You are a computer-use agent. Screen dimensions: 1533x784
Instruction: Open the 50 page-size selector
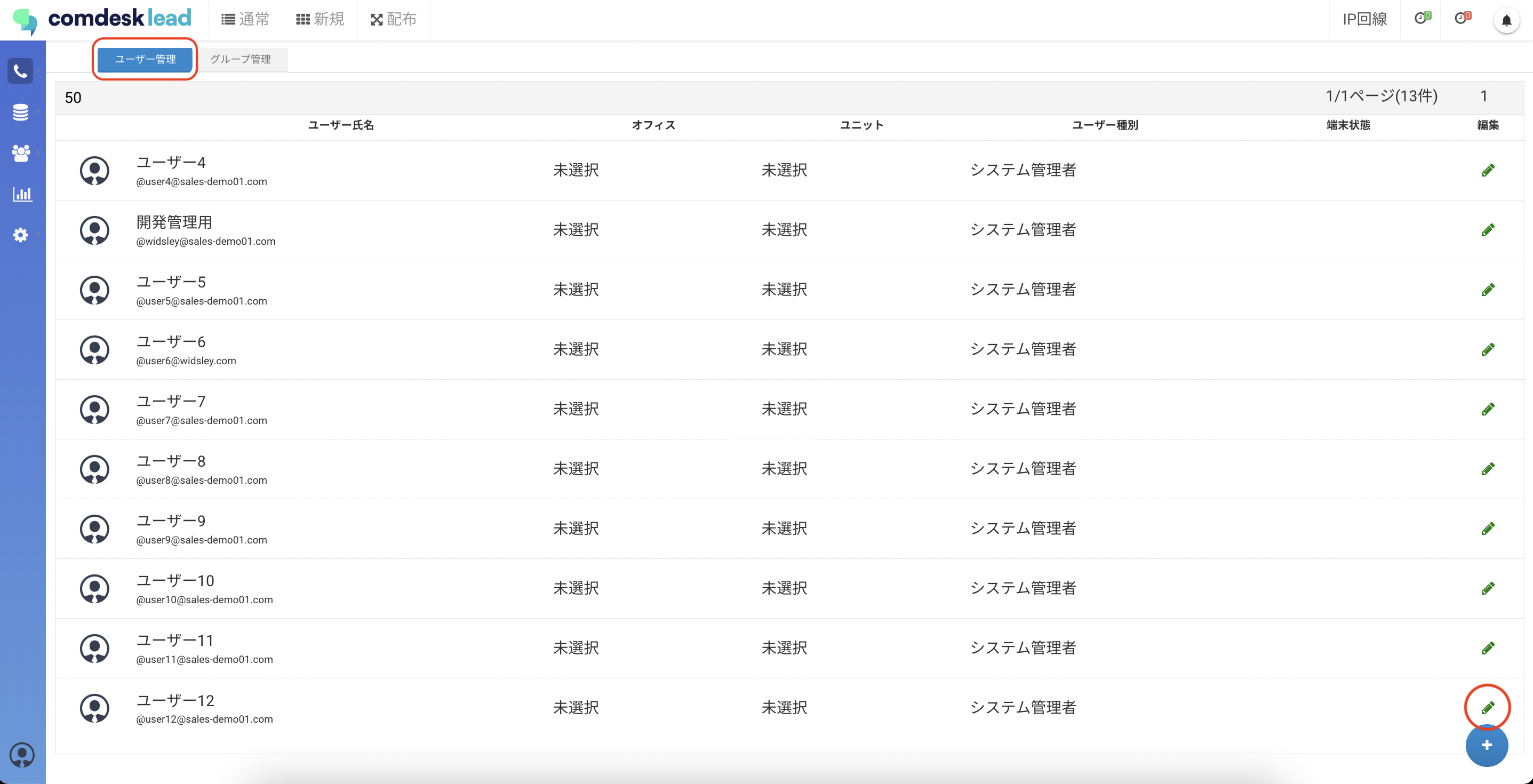tap(73, 98)
